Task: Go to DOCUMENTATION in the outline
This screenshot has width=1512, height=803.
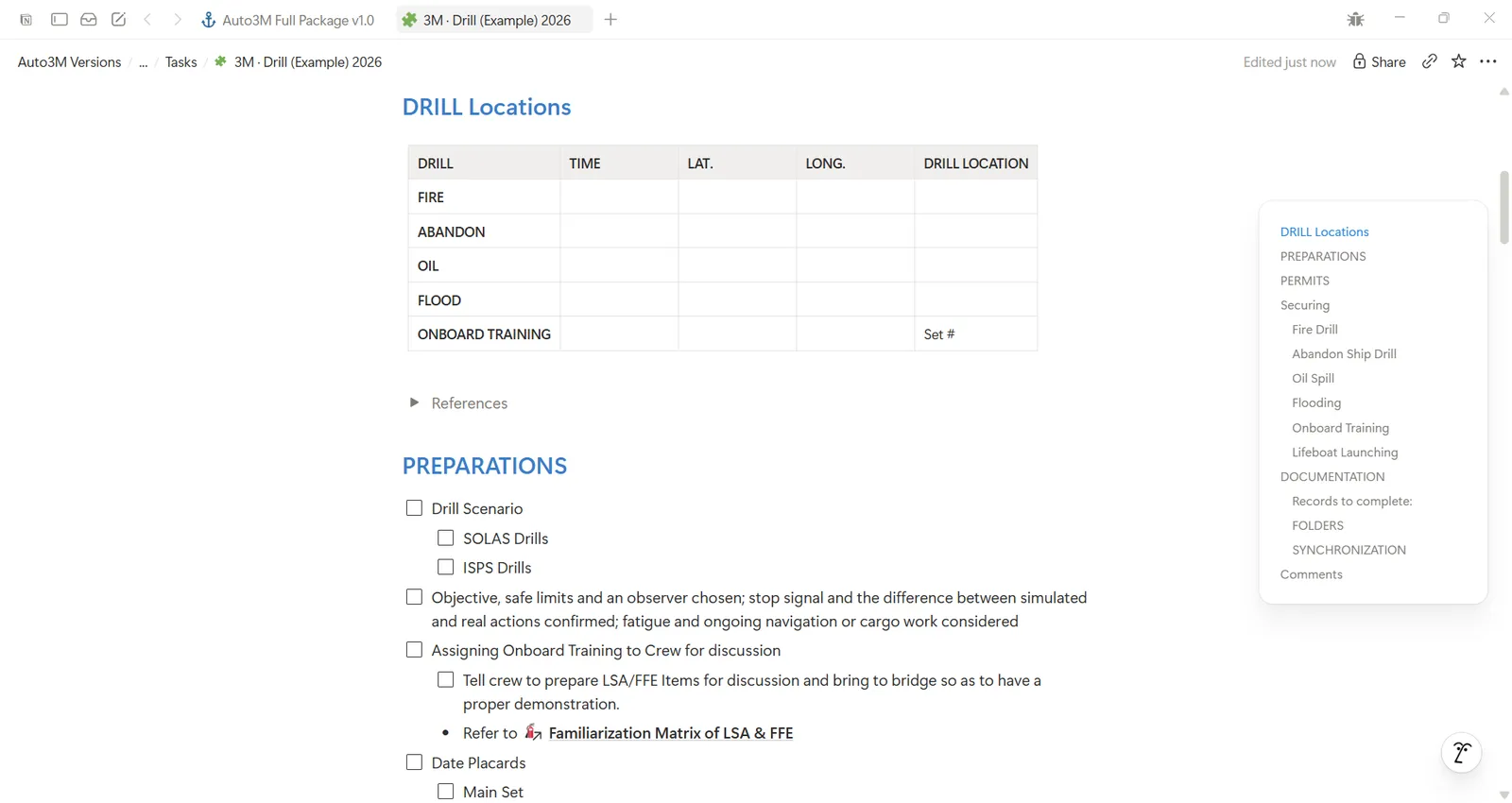Action: 1332,477
